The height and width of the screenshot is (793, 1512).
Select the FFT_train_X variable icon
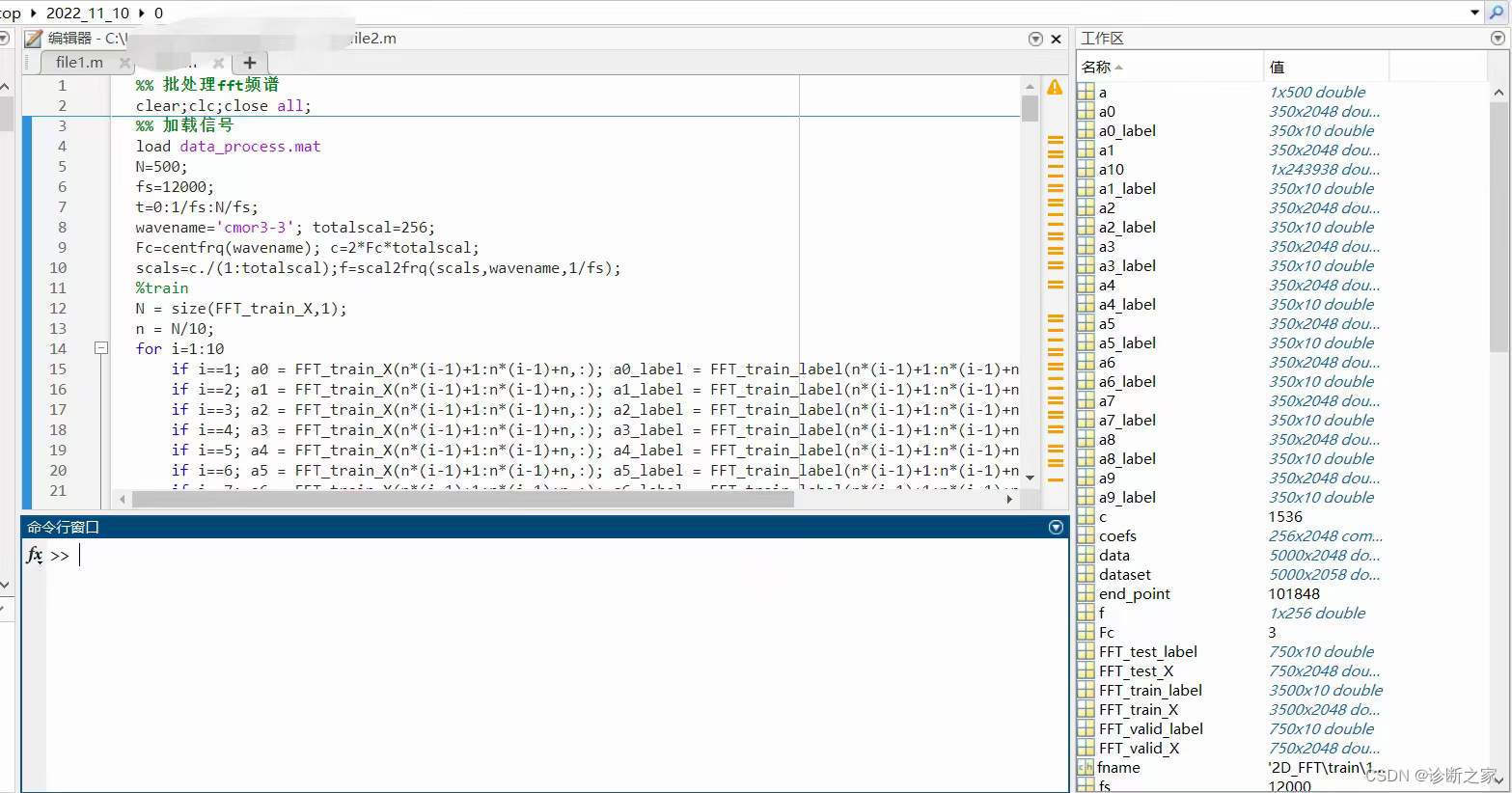(x=1086, y=709)
